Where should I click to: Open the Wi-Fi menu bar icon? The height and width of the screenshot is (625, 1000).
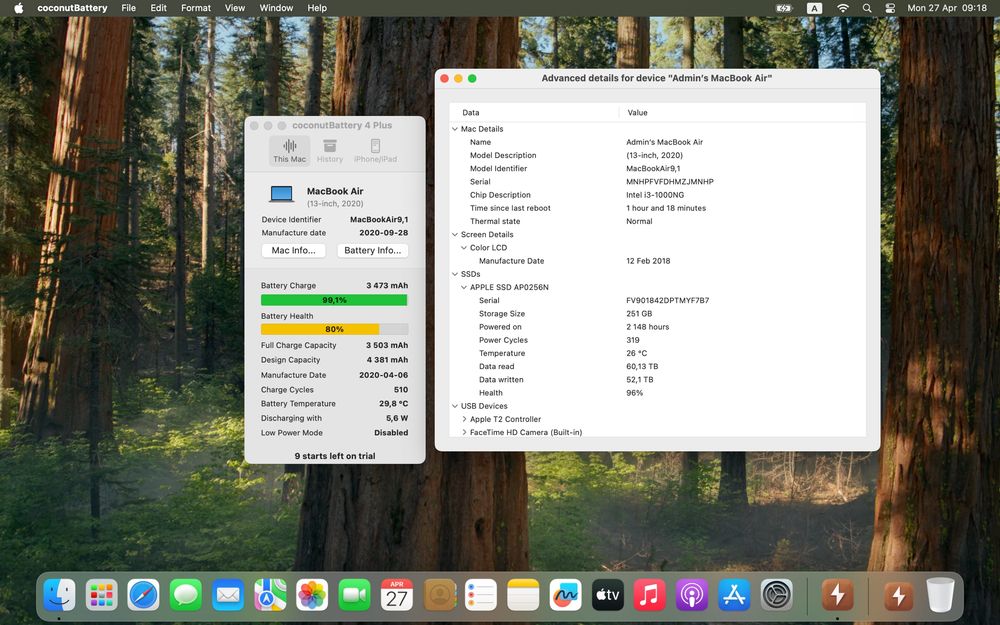[842, 8]
